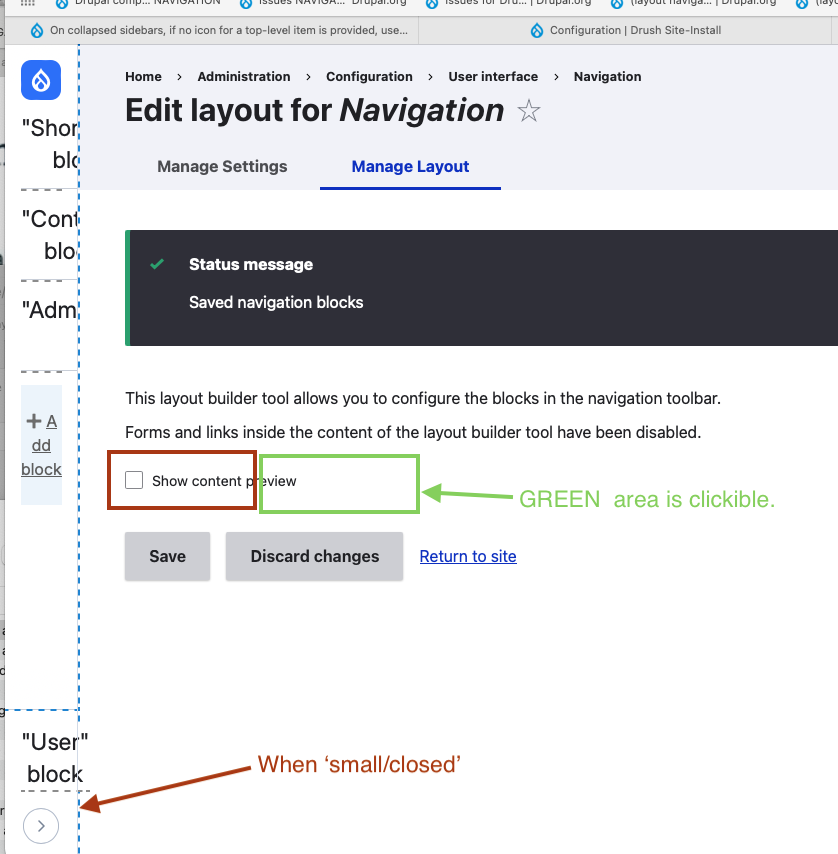Click the grid icon at top left
This screenshot has width=838, height=854.
27,4
